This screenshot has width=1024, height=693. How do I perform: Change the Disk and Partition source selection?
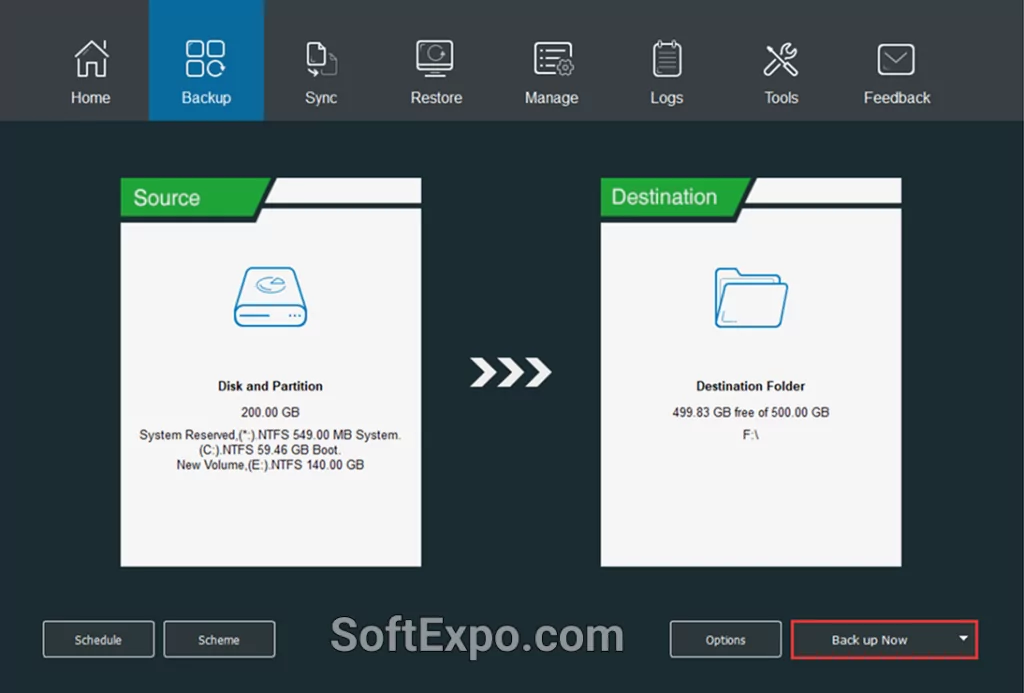point(269,386)
